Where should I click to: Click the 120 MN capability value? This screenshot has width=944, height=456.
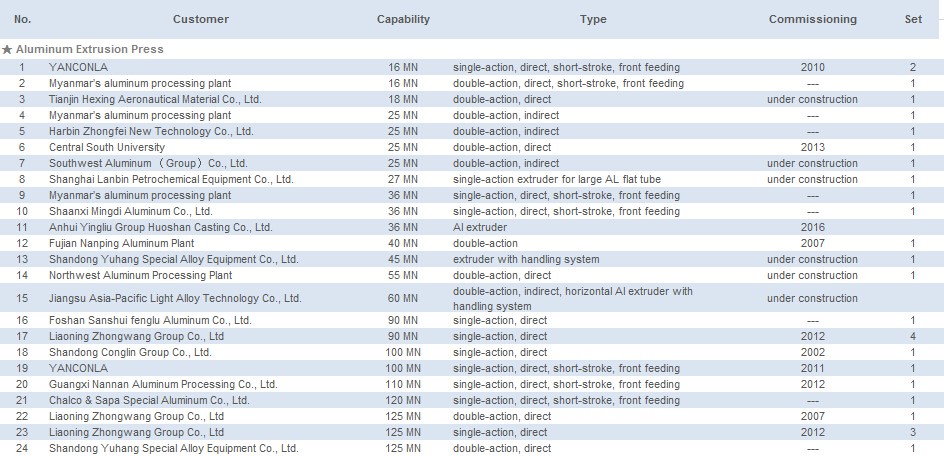tap(403, 401)
